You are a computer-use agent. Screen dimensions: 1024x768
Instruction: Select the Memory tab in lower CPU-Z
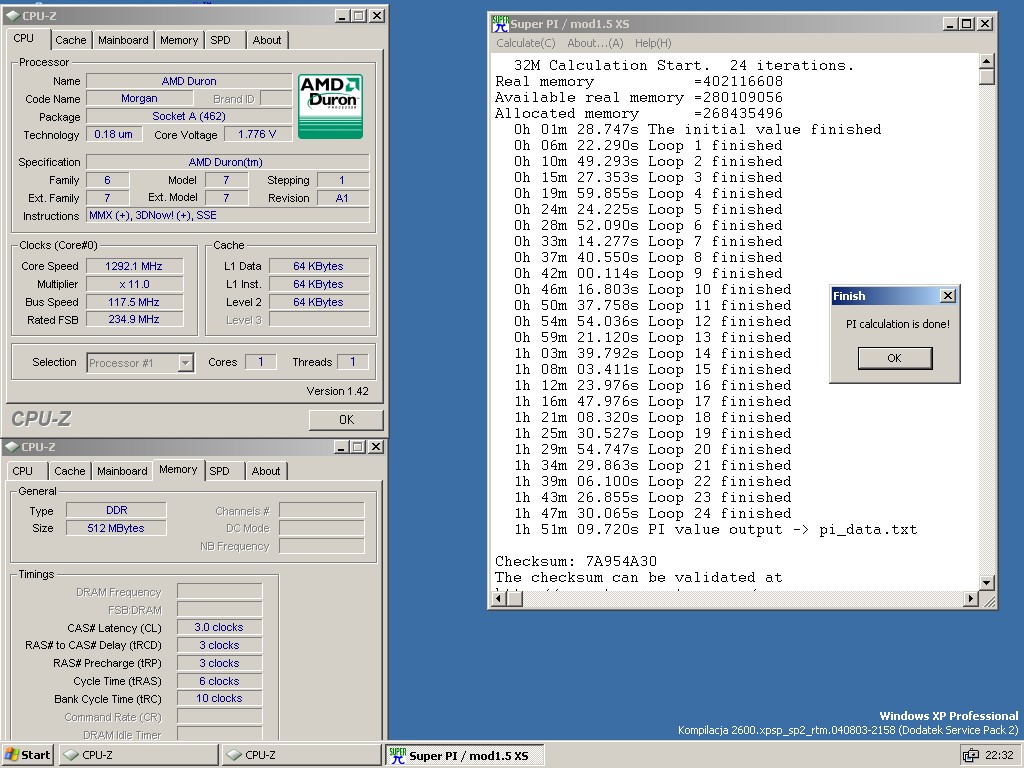(x=178, y=470)
